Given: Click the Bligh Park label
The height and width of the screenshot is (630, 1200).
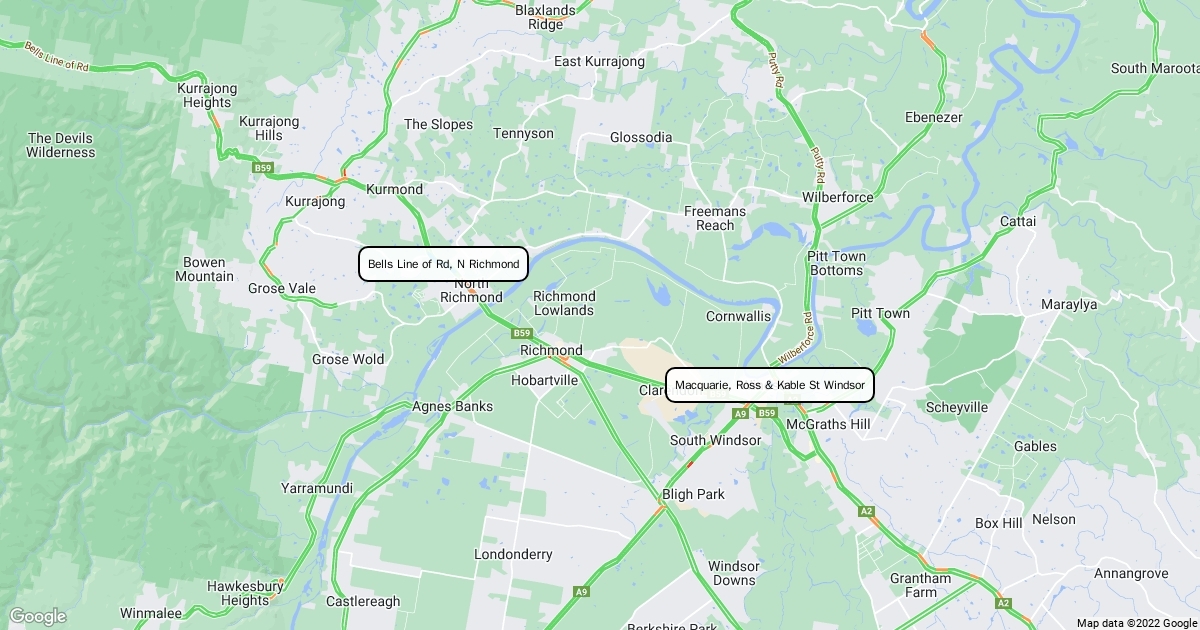Looking at the screenshot, I should point(693,494).
